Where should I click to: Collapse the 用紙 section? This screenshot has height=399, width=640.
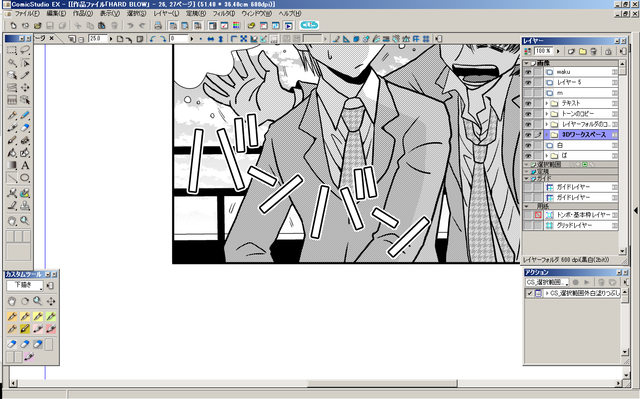click(x=527, y=206)
